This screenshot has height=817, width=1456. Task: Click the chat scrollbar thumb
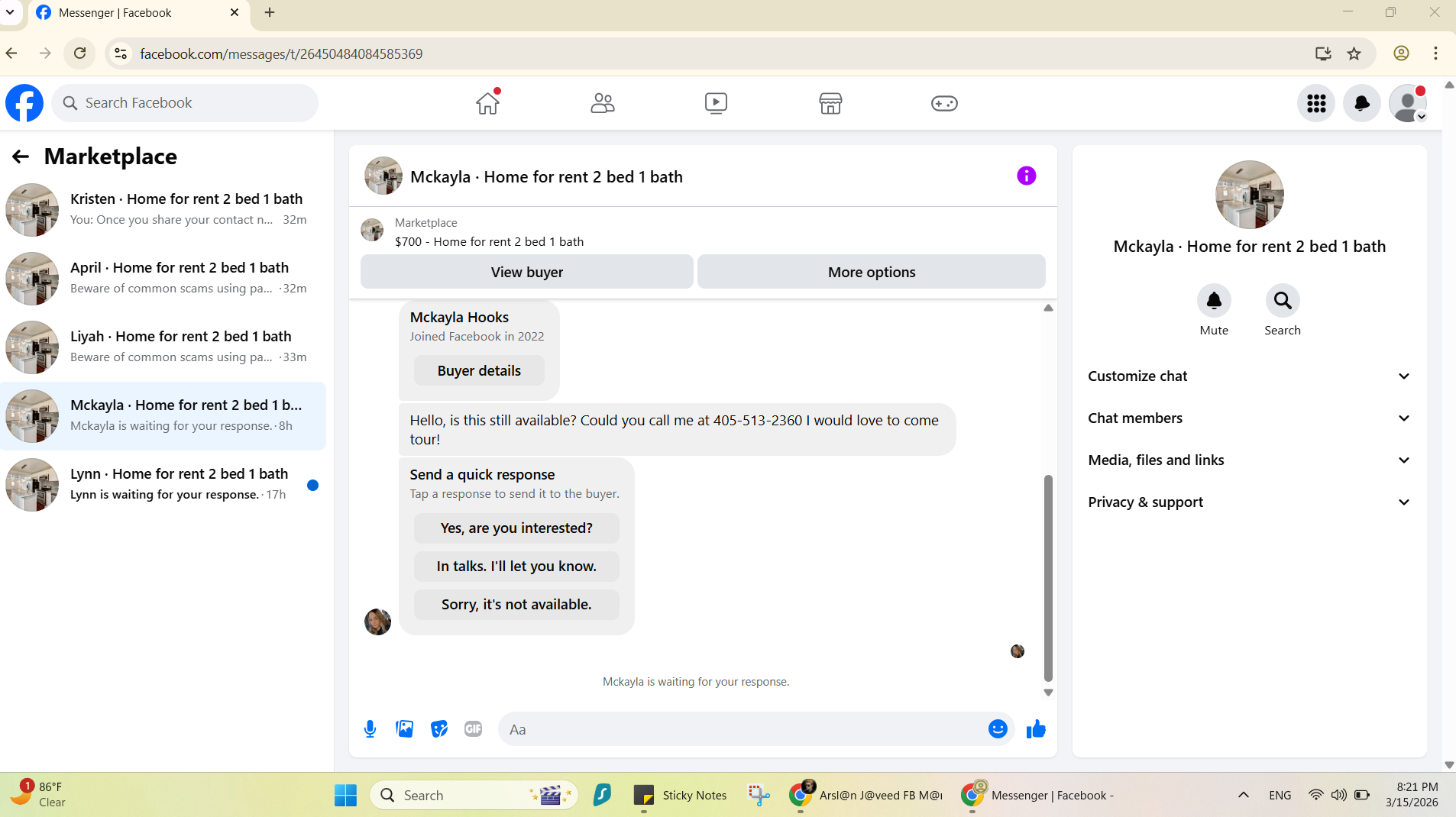pos(1048,578)
